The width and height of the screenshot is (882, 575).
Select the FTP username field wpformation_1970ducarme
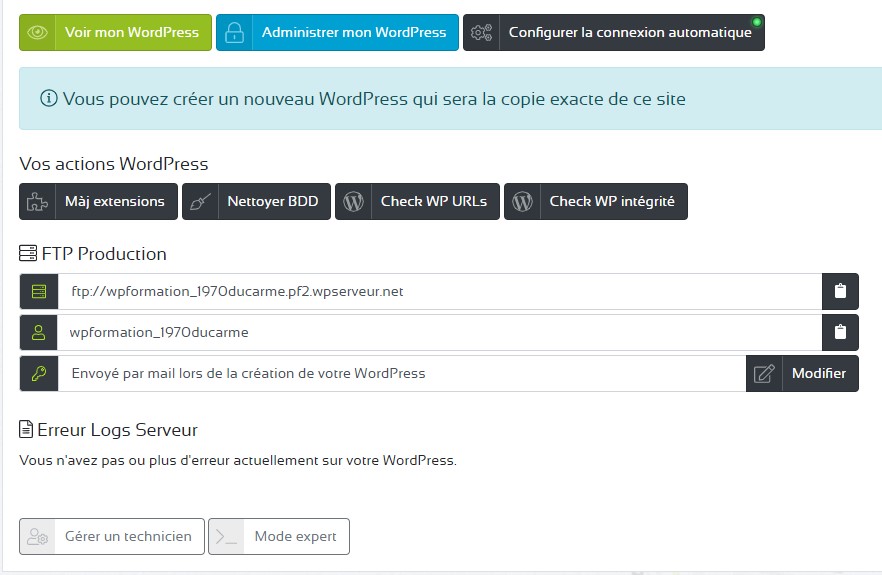click(438, 332)
